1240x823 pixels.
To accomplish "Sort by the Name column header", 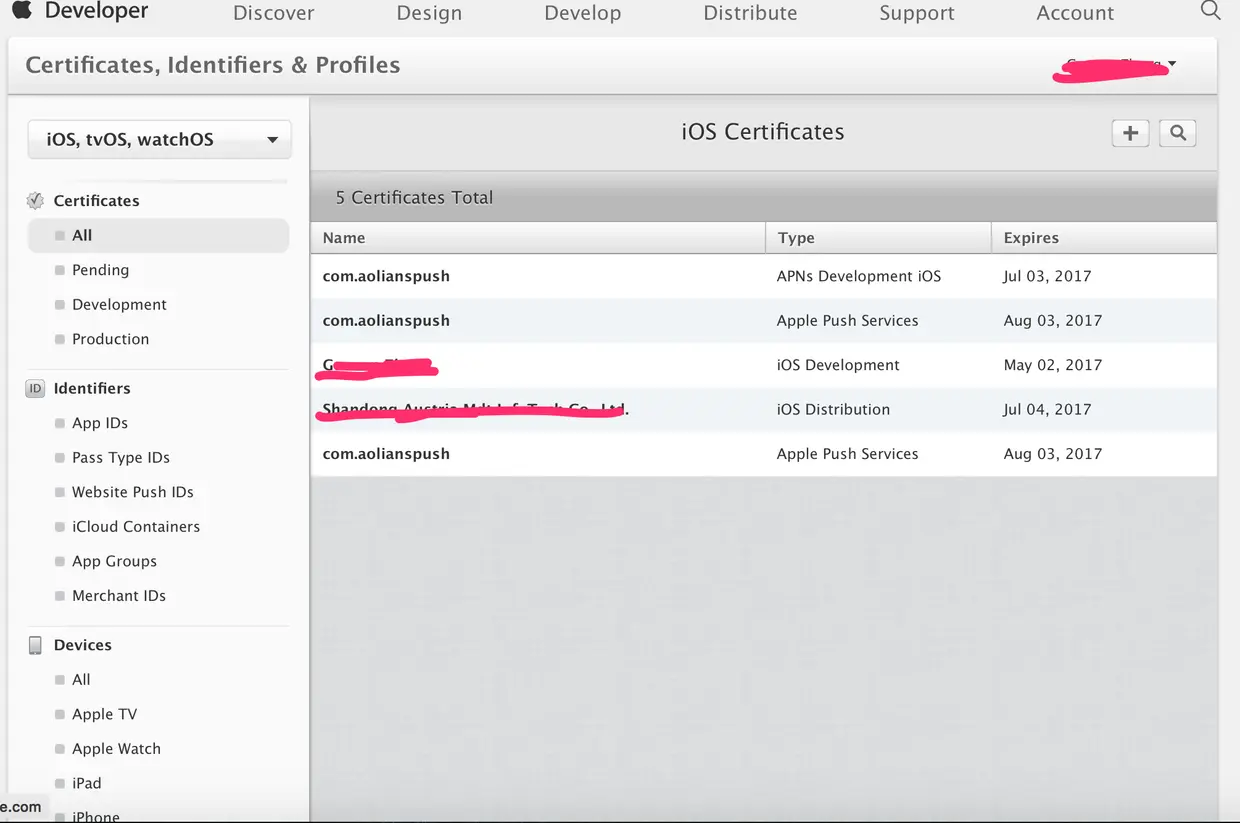I will [x=538, y=238].
